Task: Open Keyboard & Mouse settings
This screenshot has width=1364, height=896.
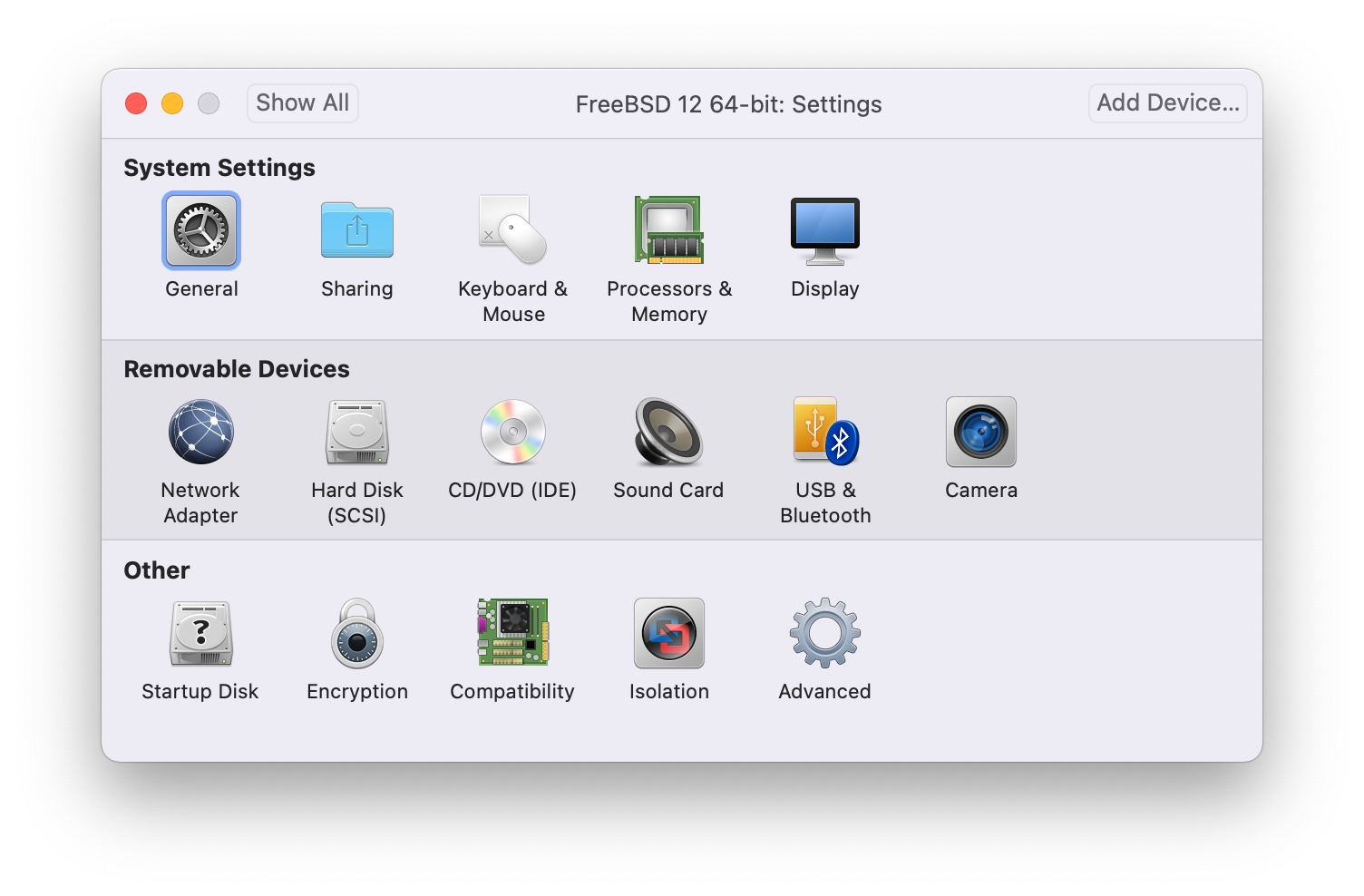Action: (512, 230)
